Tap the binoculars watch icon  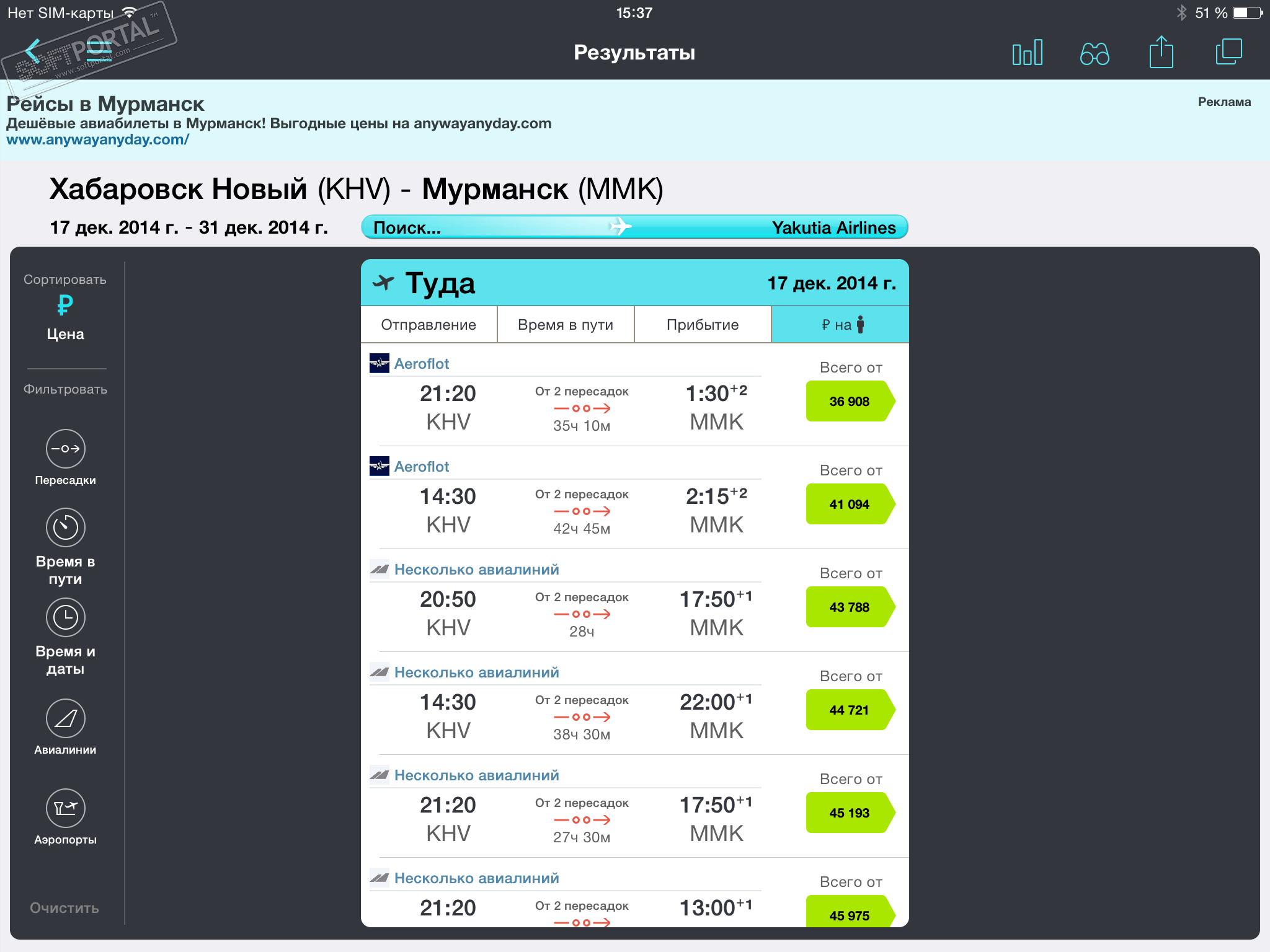pyautogui.click(x=1095, y=53)
